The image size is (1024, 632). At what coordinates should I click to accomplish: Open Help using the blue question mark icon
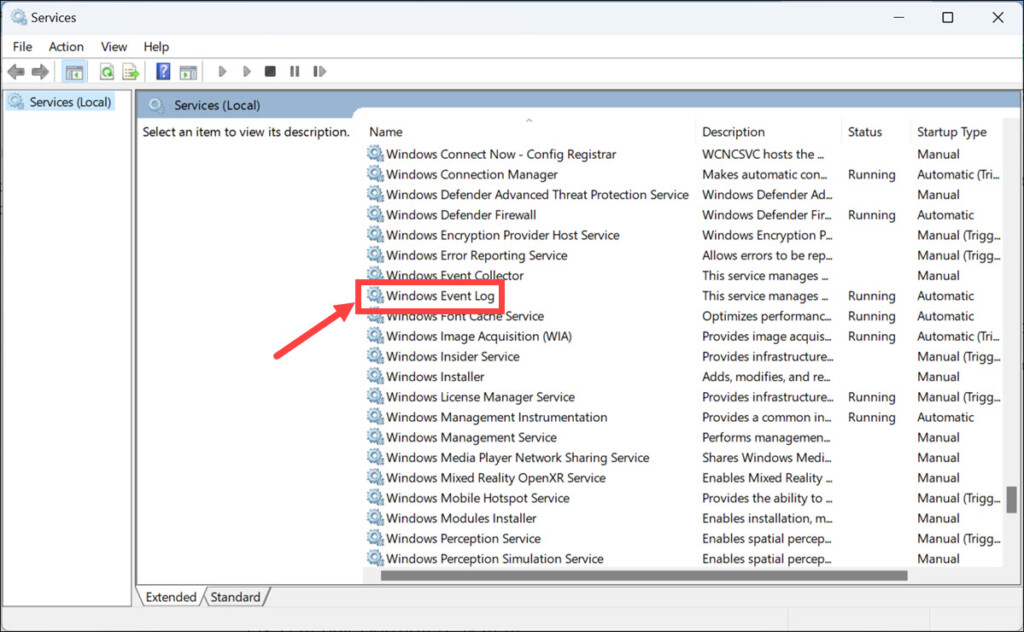click(x=163, y=72)
